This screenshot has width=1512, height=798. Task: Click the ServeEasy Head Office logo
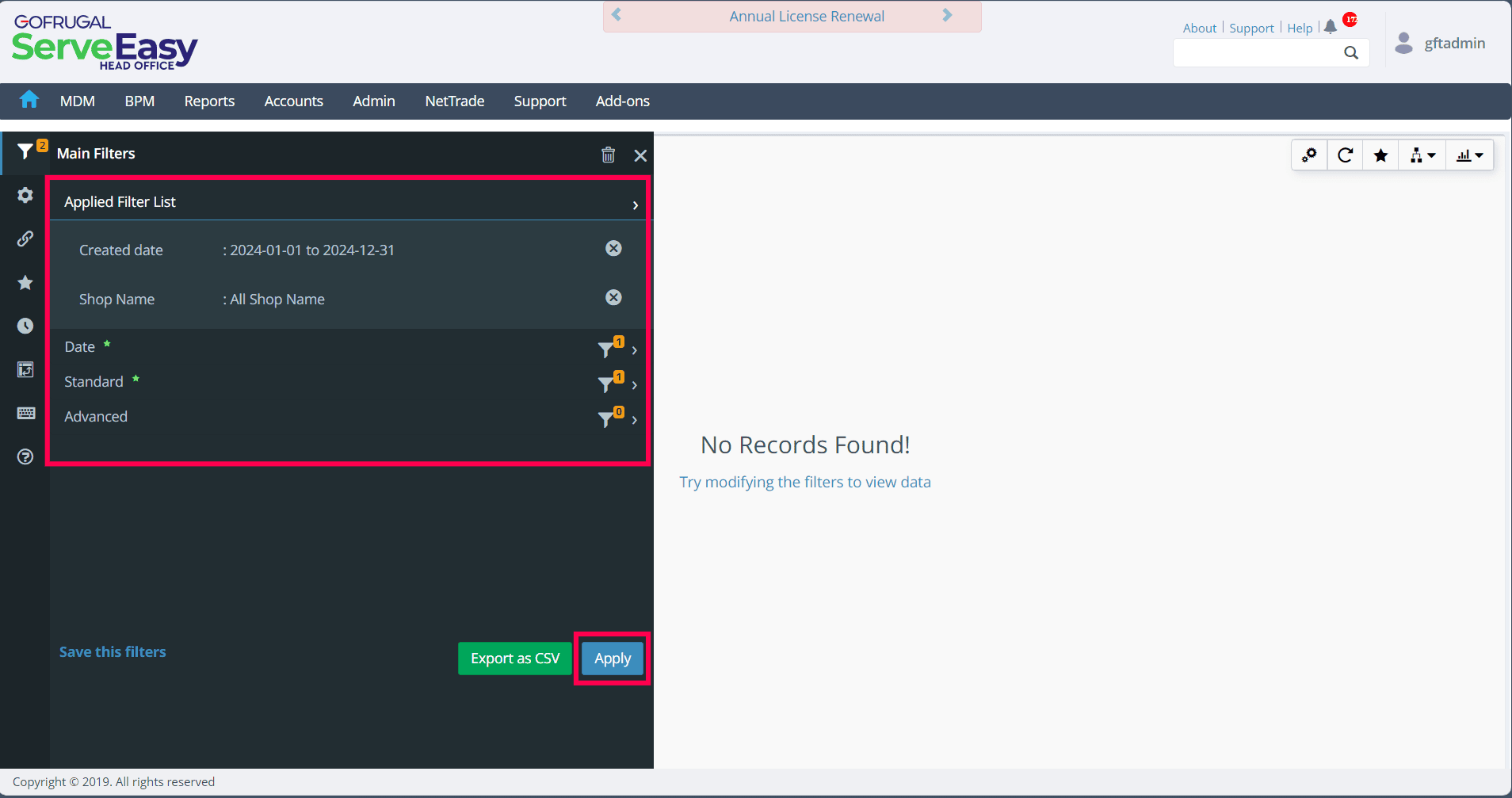(x=104, y=43)
